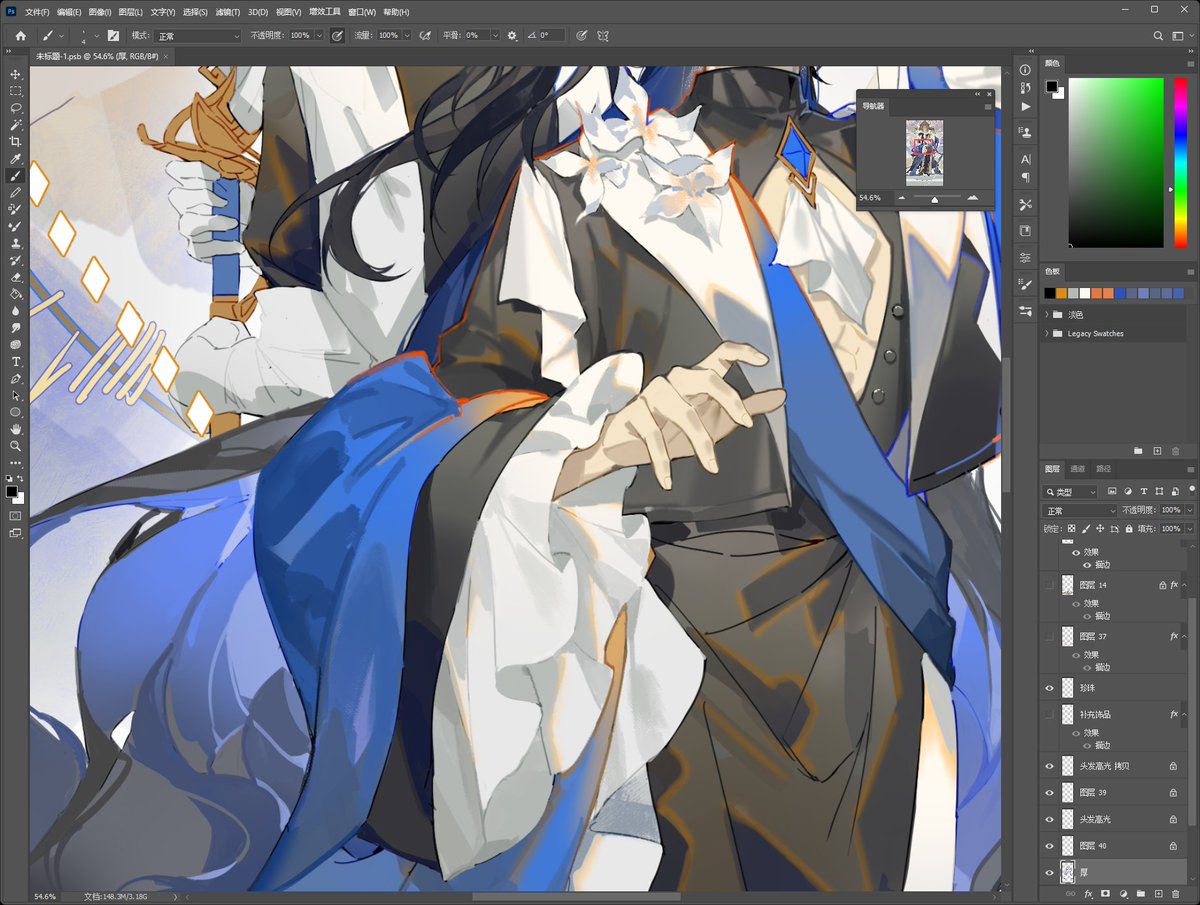This screenshot has width=1200, height=905.
Task: Select the Paint Bucket tool
Action: pyautogui.click(x=15, y=294)
